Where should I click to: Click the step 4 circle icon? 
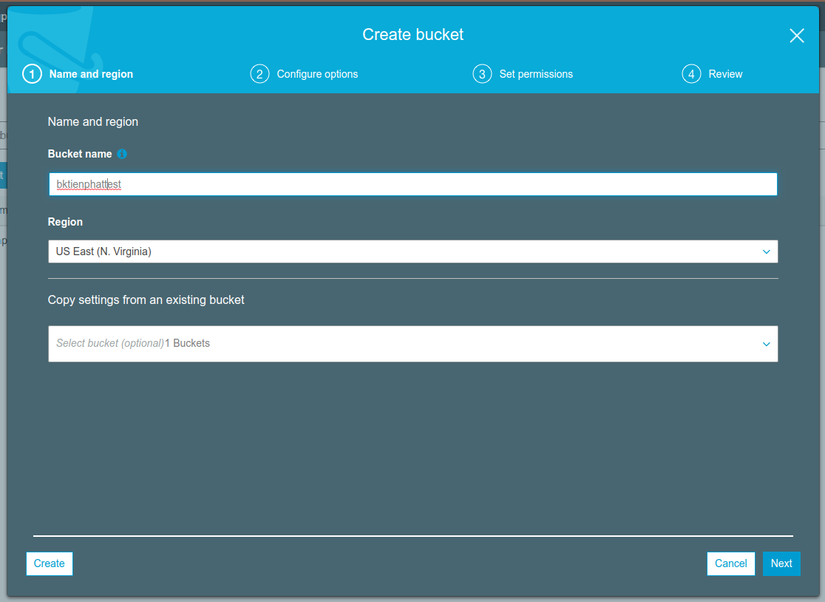tap(691, 74)
